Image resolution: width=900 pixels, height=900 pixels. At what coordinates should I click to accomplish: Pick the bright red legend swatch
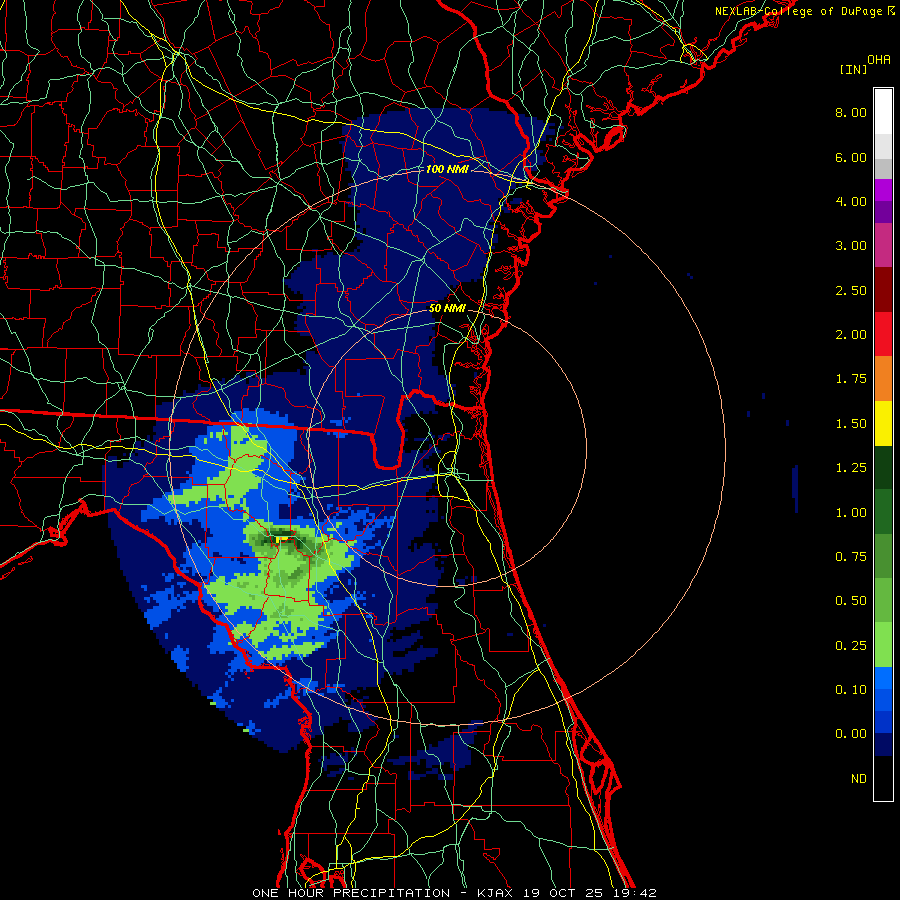[x=883, y=335]
